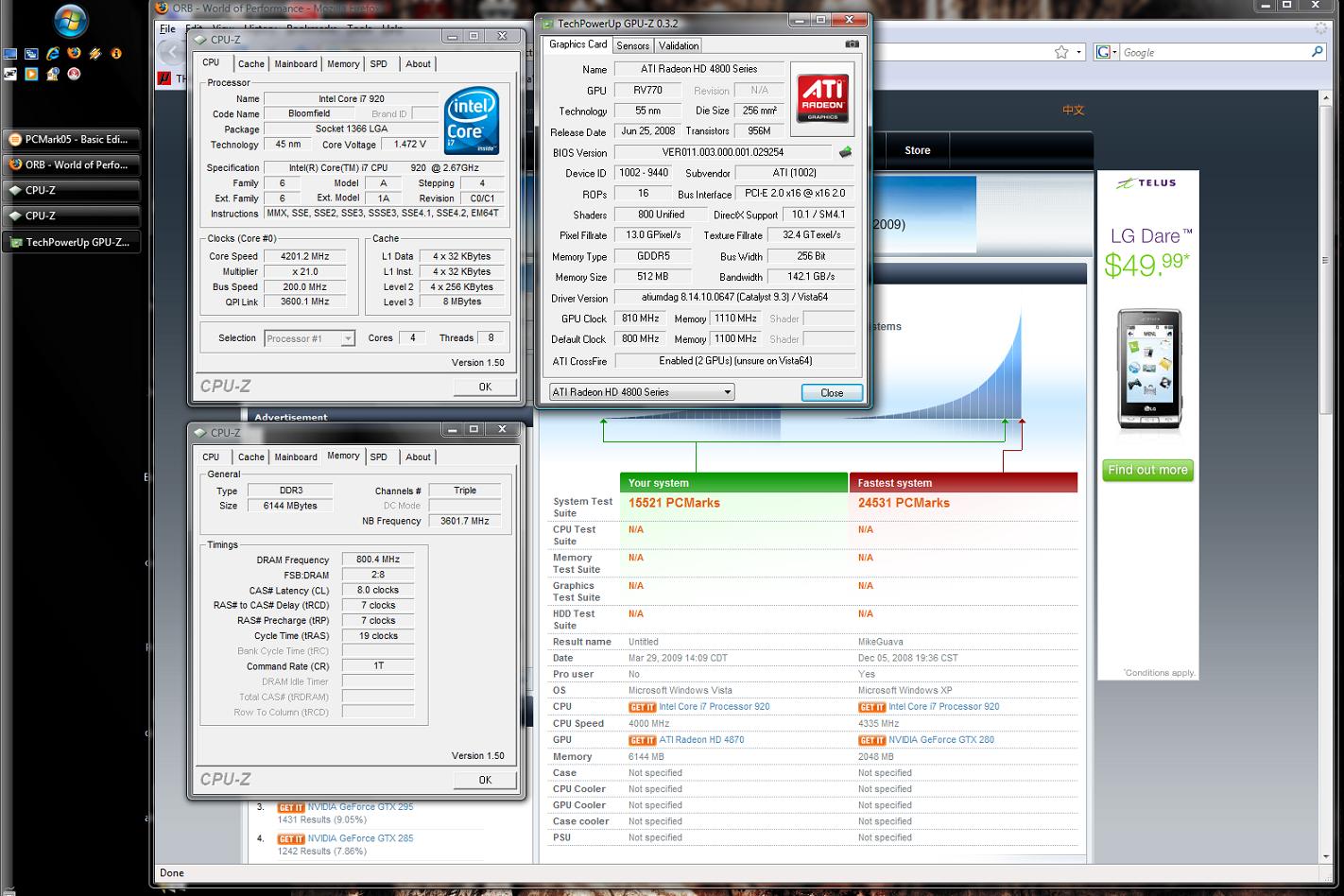Click the search magnifier in Firefox search box
The width and height of the screenshot is (1344, 896).
(1318, 52)
